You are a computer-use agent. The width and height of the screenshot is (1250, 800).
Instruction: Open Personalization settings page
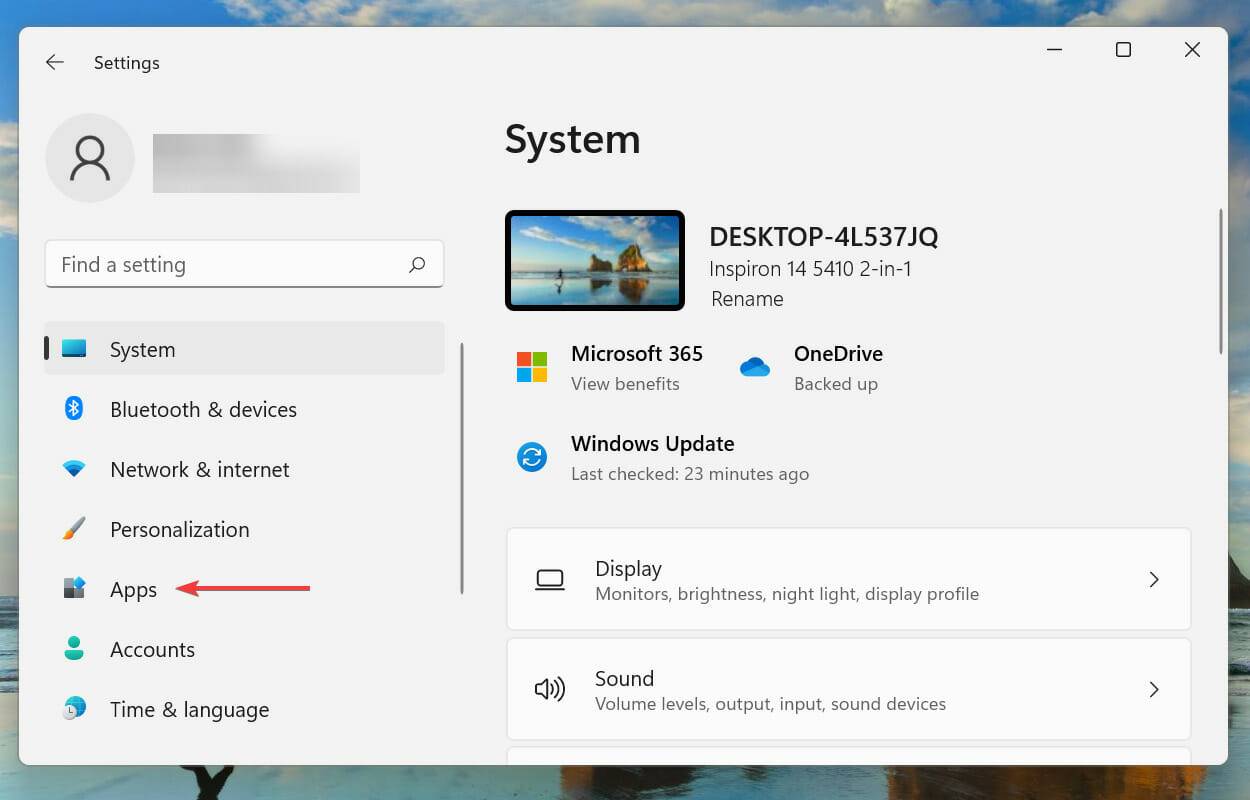pos(244,529)
